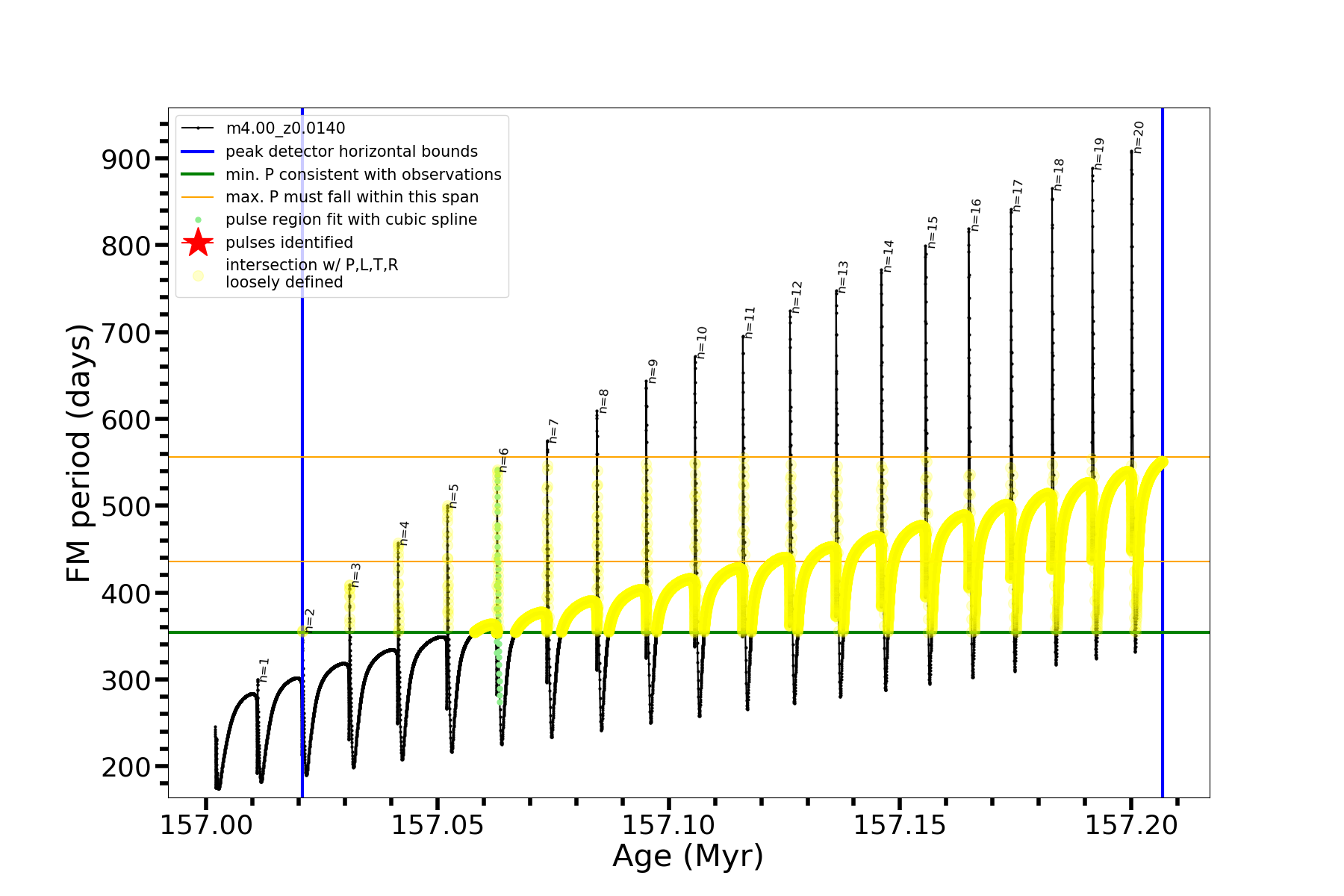
Task: Click the blue line legend swatch
Action: 198,152
